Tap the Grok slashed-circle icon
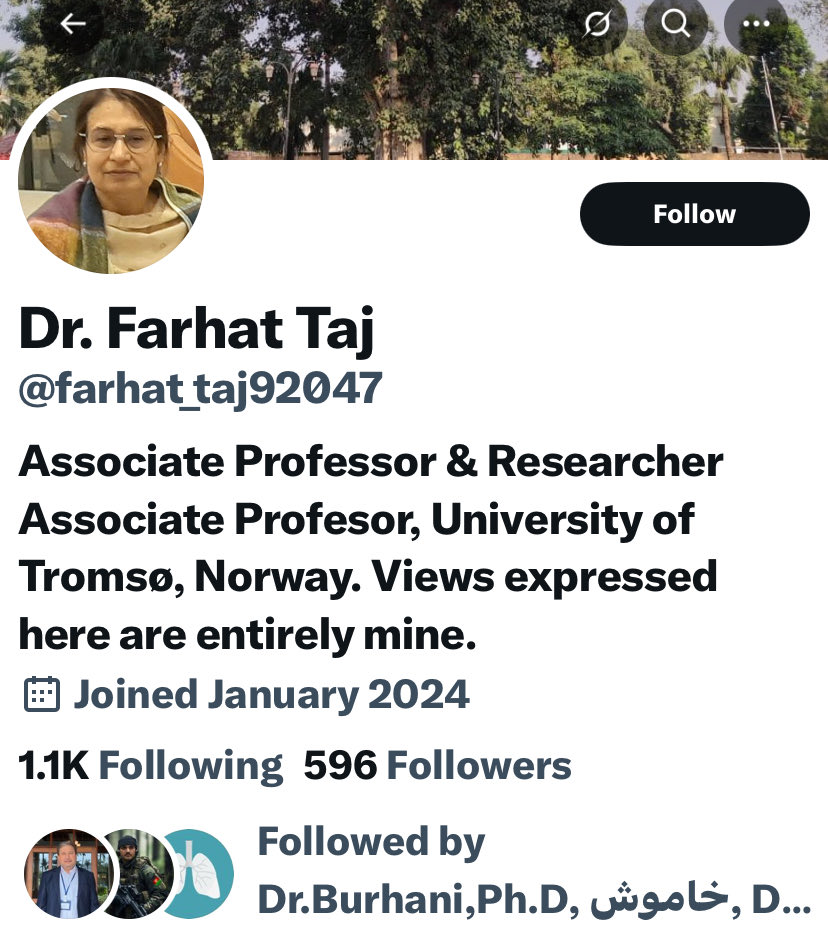This screenshot has height=930, width=828. (597, 24)
